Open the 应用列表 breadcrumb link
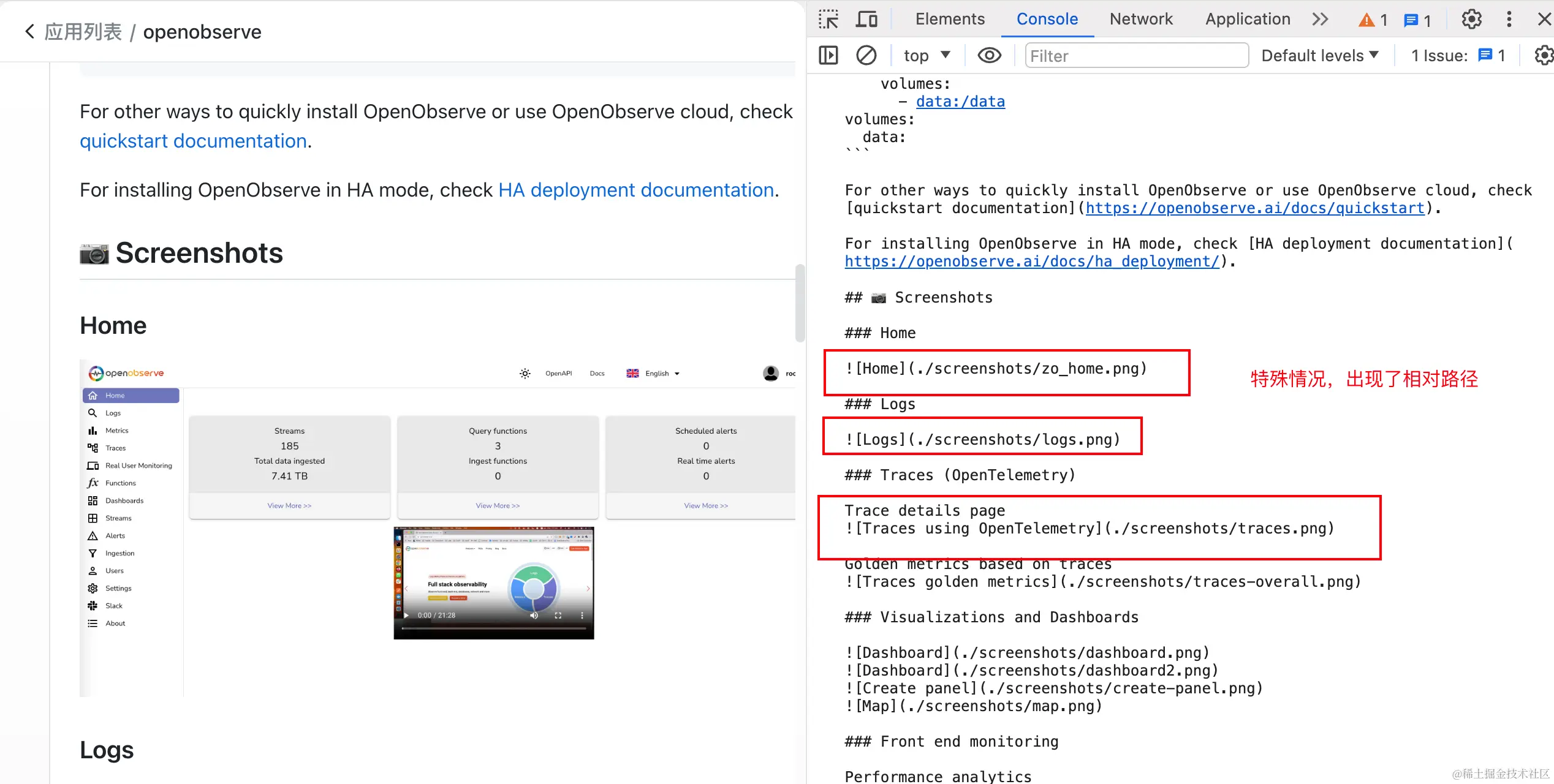The width and height of the screenshot is (1554, 784). pyautogui.click(x=83, y=32)
